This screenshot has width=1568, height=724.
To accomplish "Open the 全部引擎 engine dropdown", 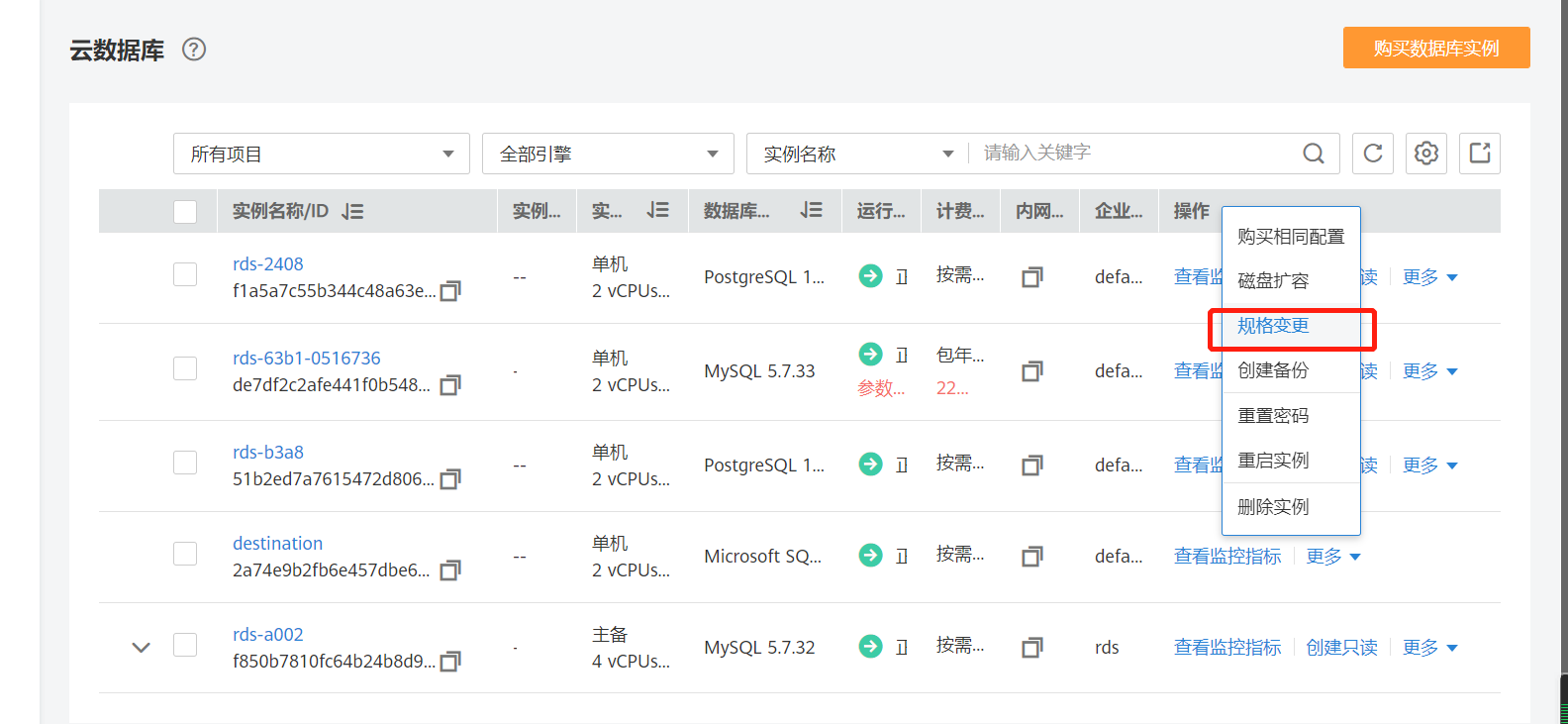I will pyautogui.click(x=608, y=154).
